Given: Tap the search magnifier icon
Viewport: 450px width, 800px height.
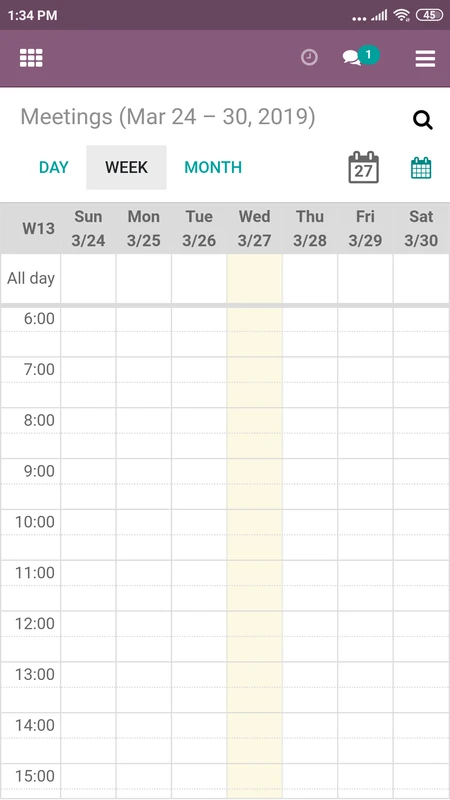Looking at the screenshot, I should pos(422,120).
